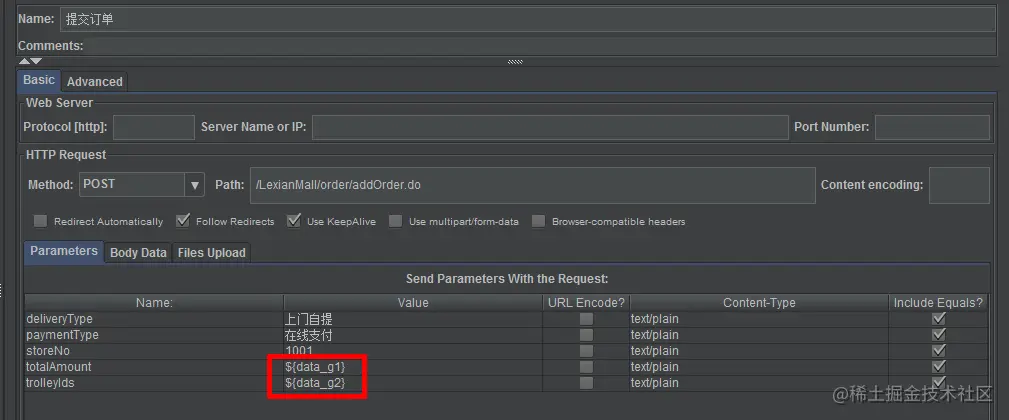Enable Redirect Automatically checkbox
1009x420 pixels.
click(41, 221)
